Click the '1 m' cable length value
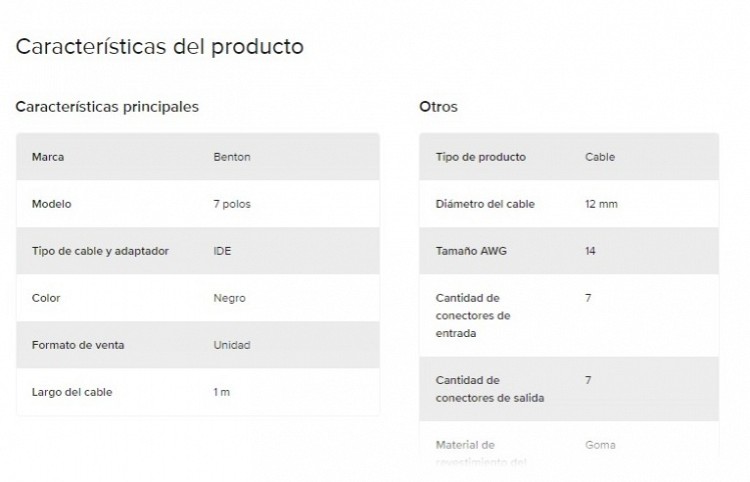 pos(221,392)
